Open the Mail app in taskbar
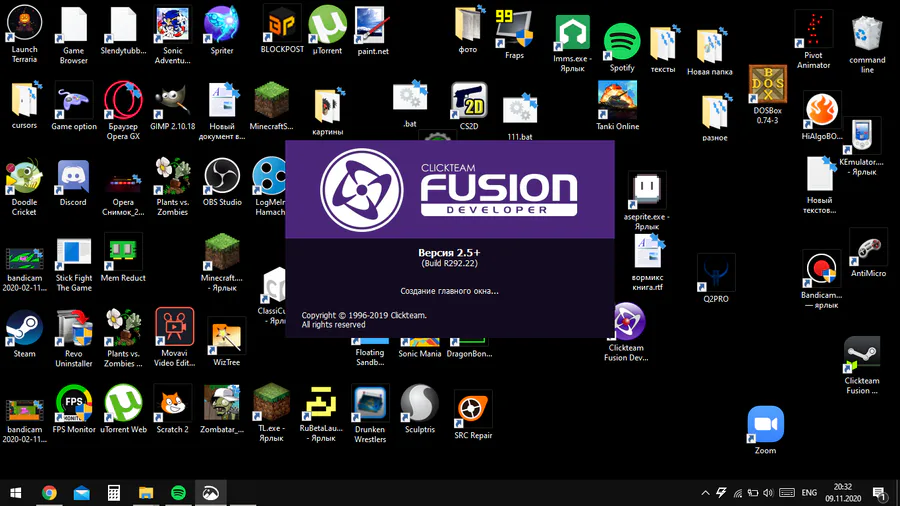The width and height of the screenshot is (900, 506). (x=82, y=493)
